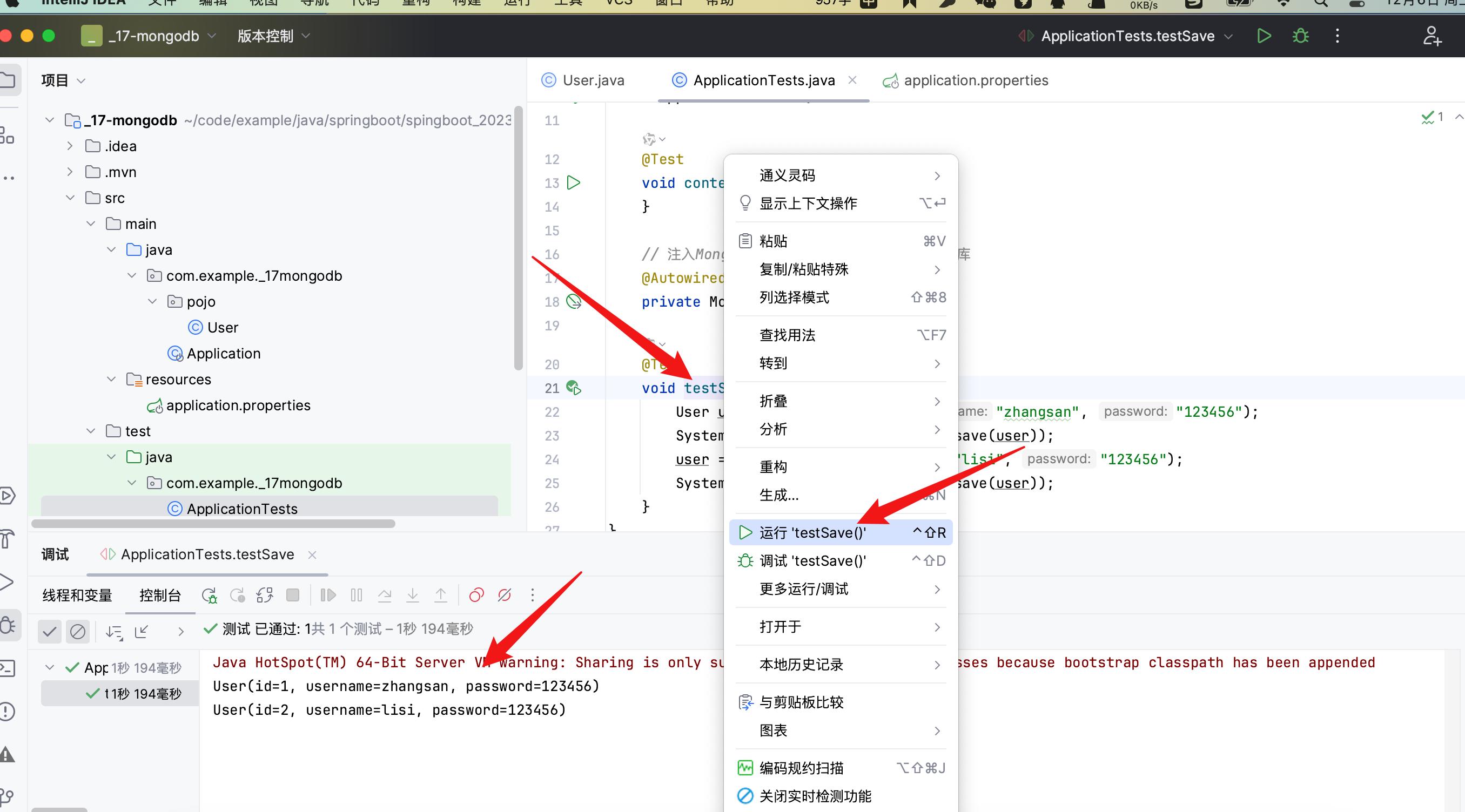Open the main toolbar's more actions menu

point(1337,36)
